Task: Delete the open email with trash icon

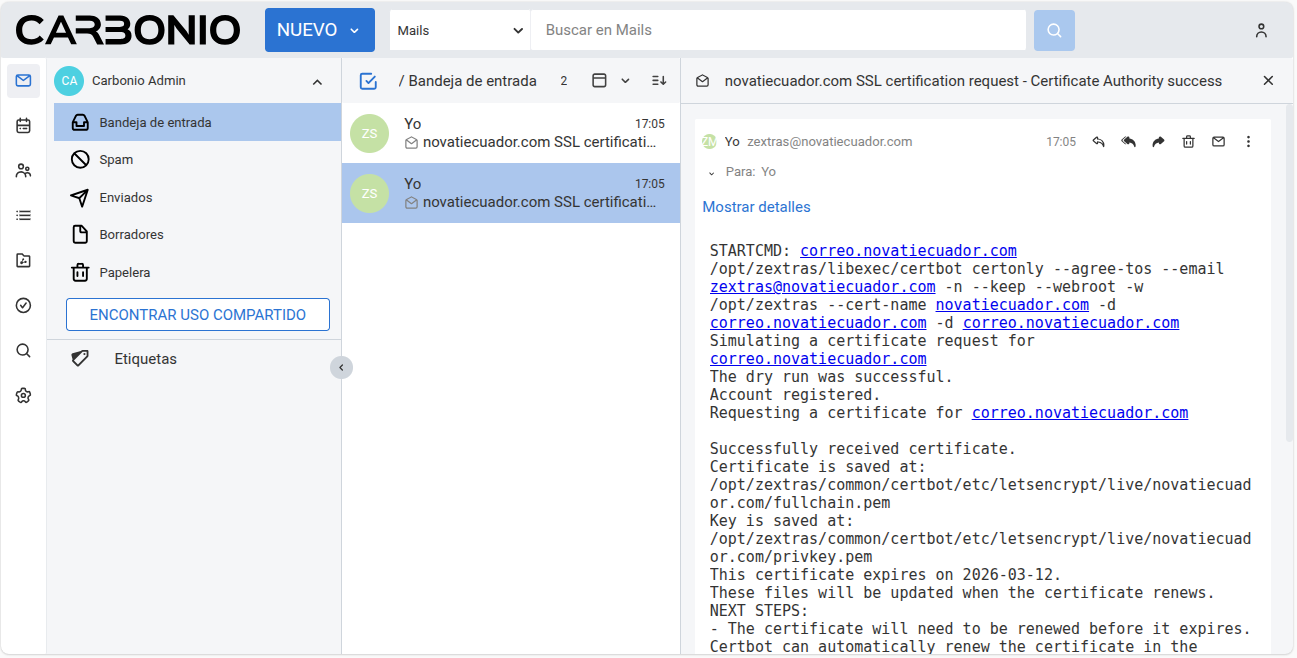Action: [x=1188, y=142]
